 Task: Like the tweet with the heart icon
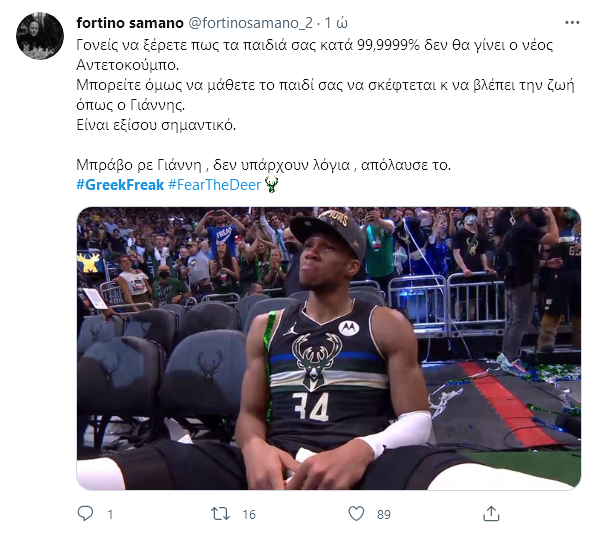(356, 514)
